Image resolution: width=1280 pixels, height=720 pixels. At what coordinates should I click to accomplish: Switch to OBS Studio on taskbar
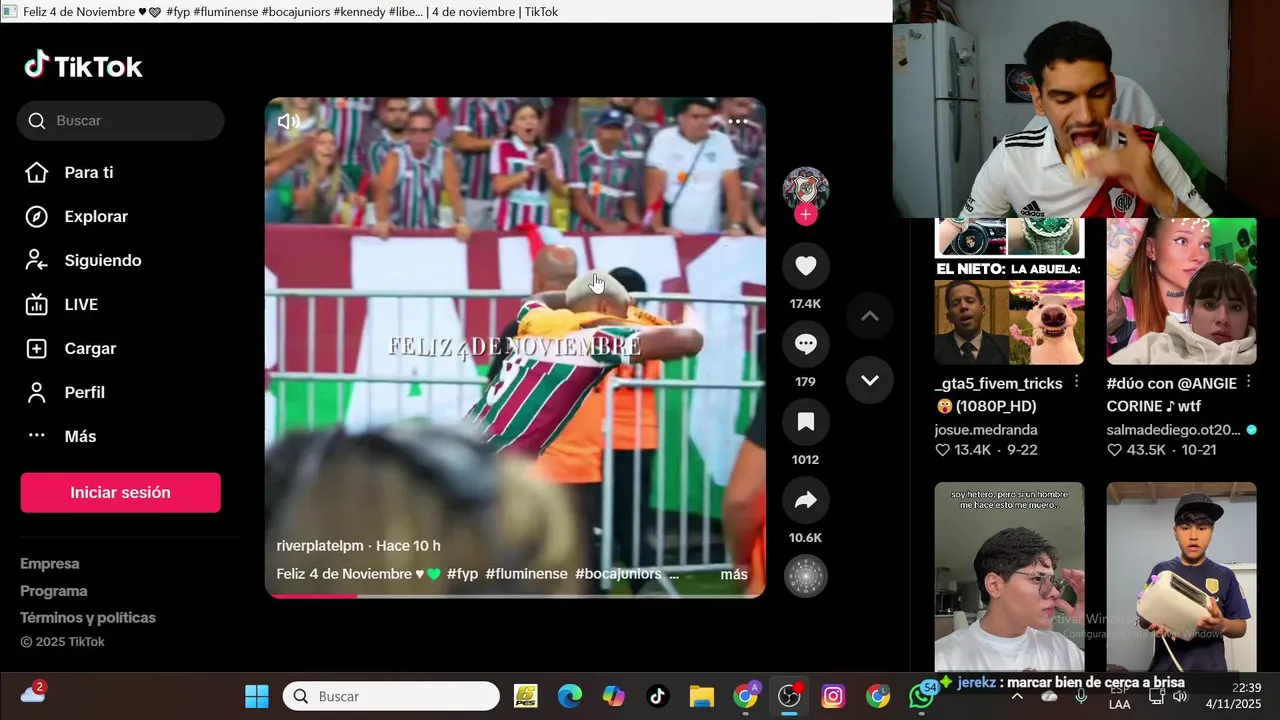(790, 696)
